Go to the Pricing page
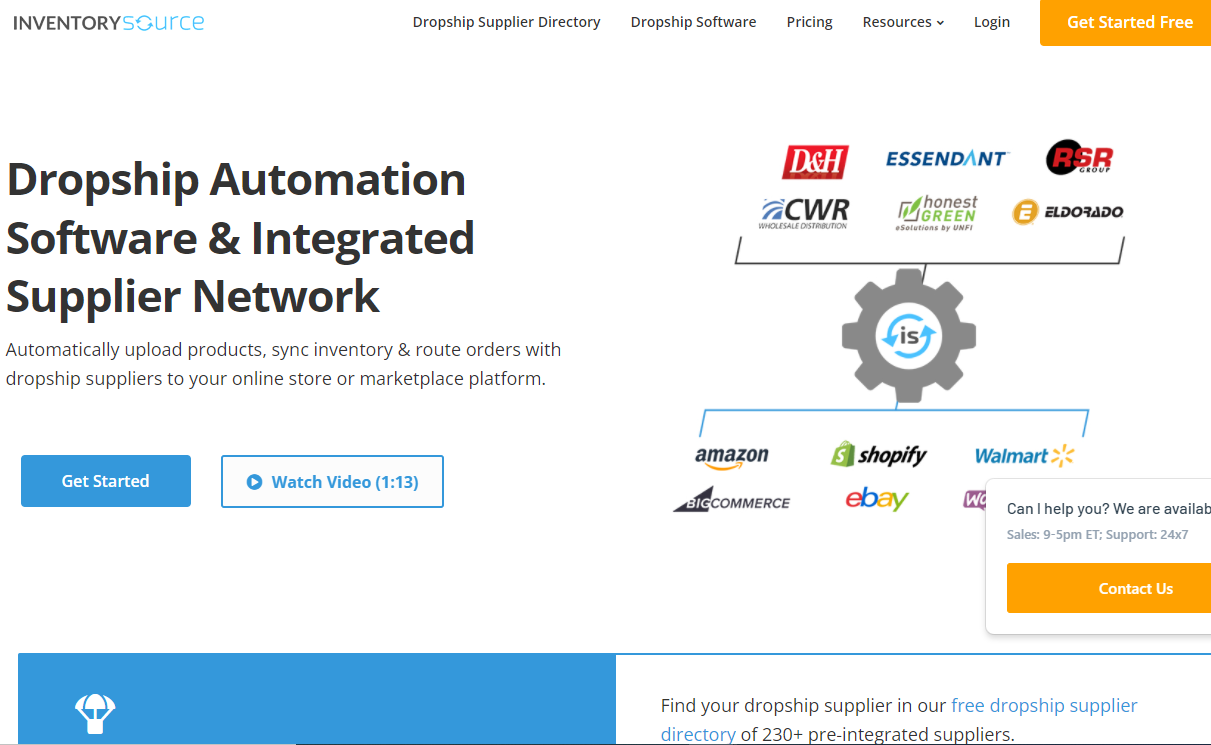The width and height of the screenshot is (1211, 745). coord(809,22)
